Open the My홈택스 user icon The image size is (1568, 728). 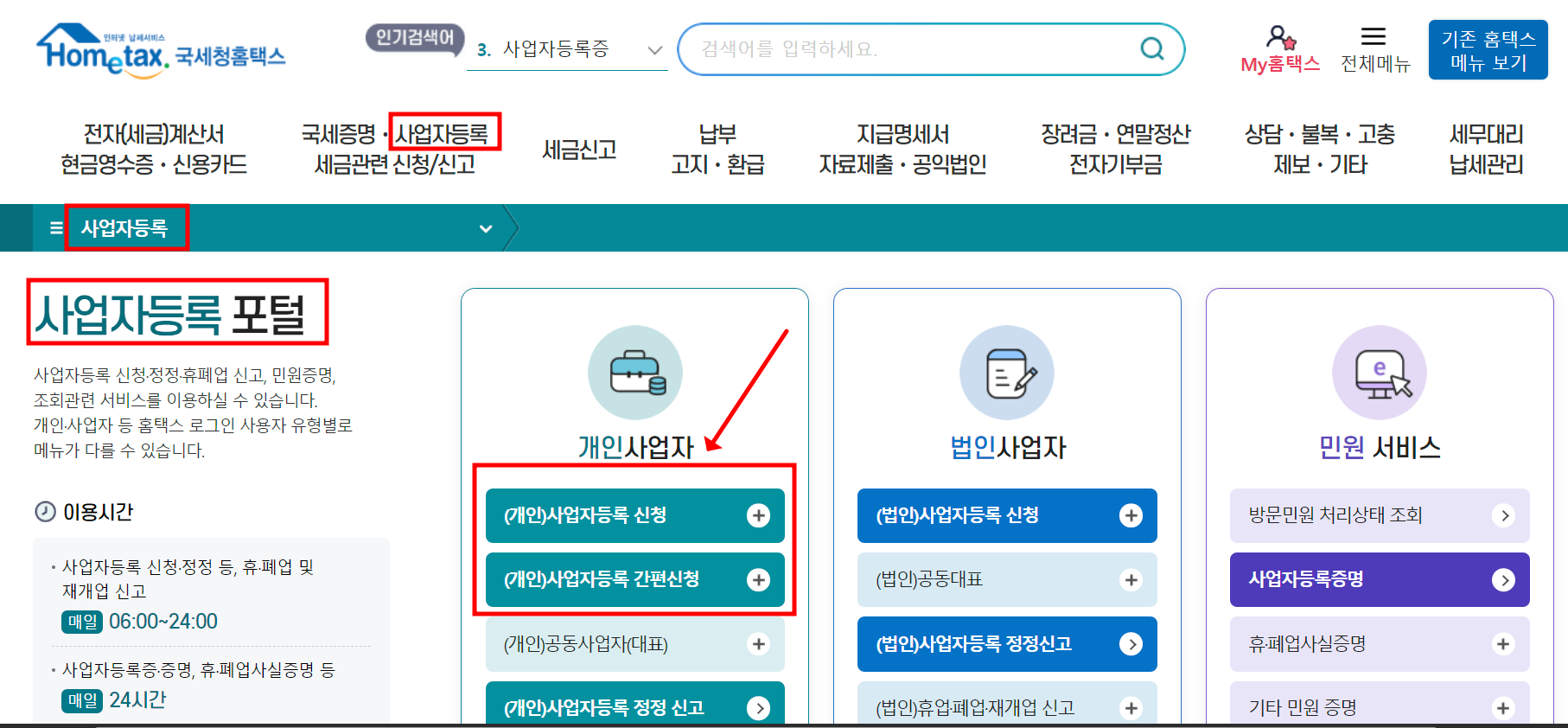(1280, 37)
